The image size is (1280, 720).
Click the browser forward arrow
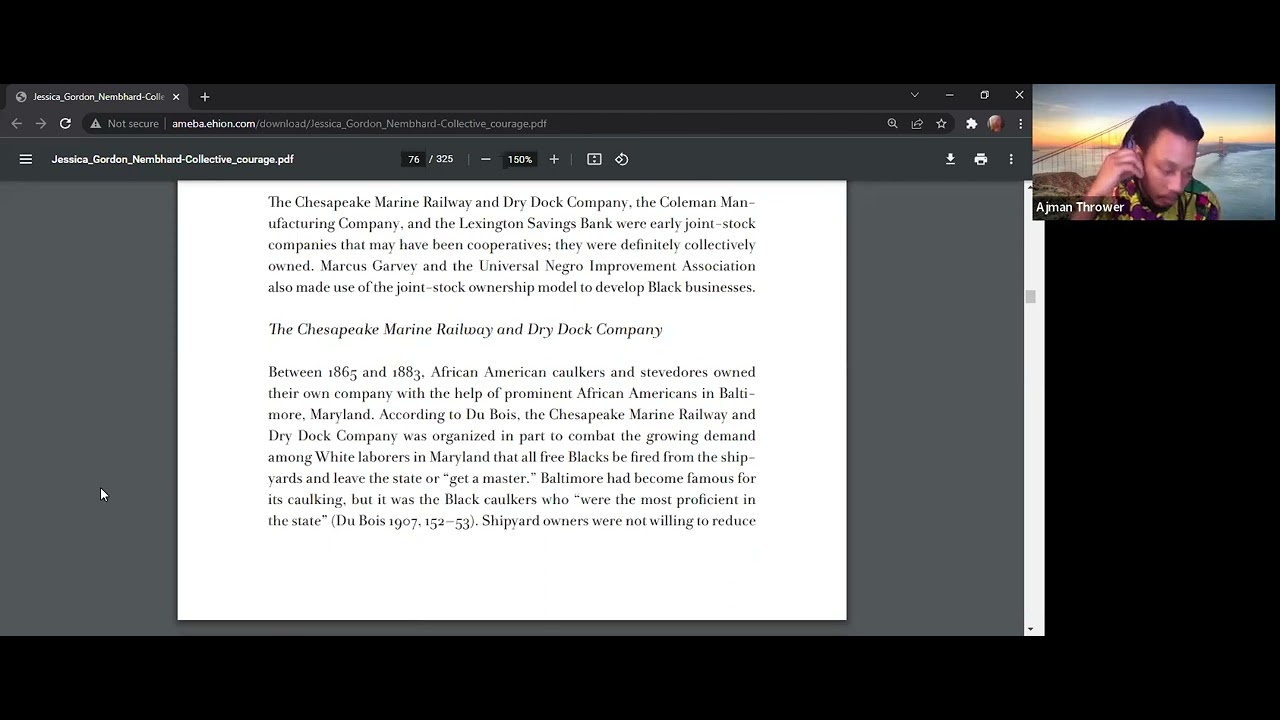click(41, 123)
